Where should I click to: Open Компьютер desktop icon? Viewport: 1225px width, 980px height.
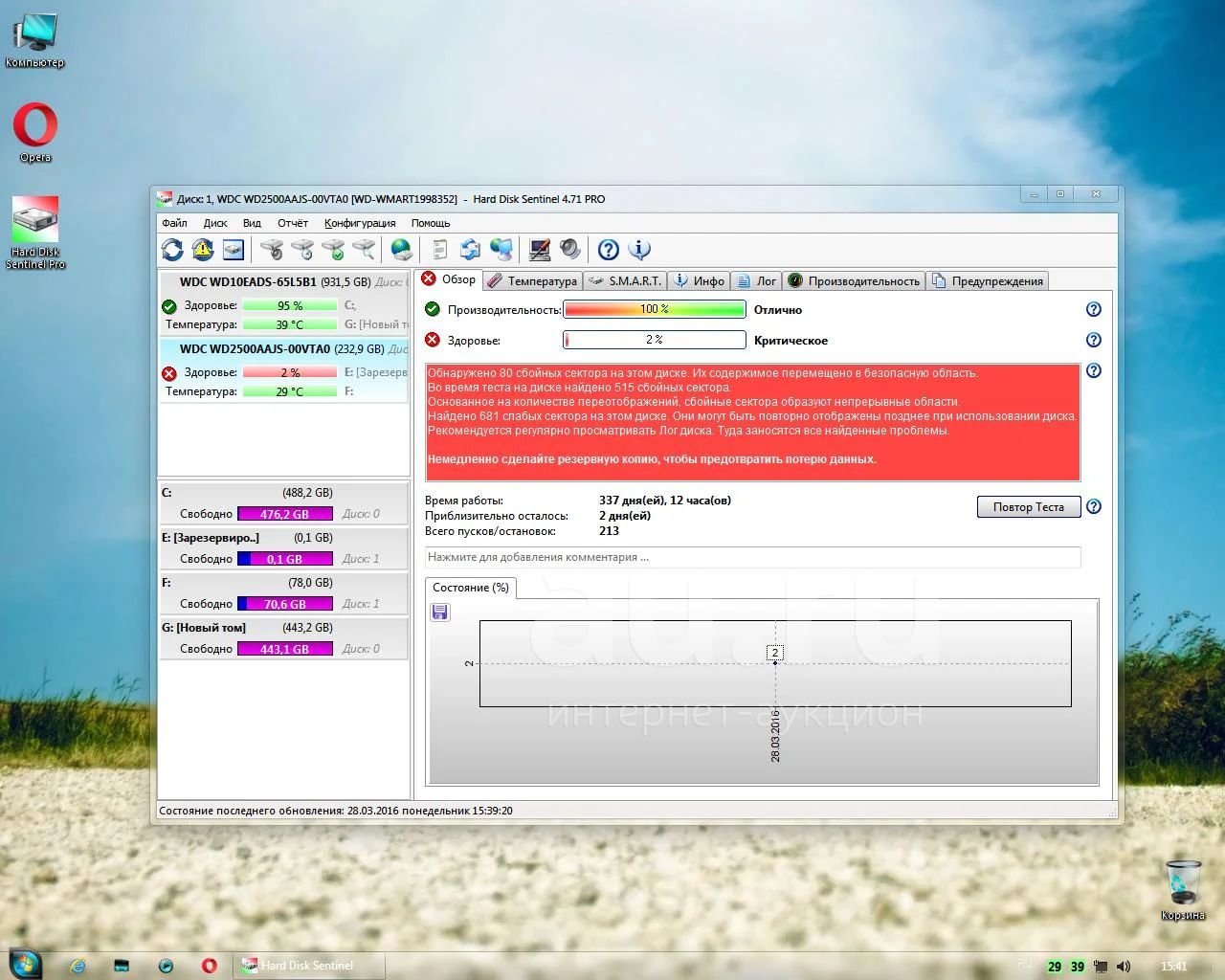35,41
